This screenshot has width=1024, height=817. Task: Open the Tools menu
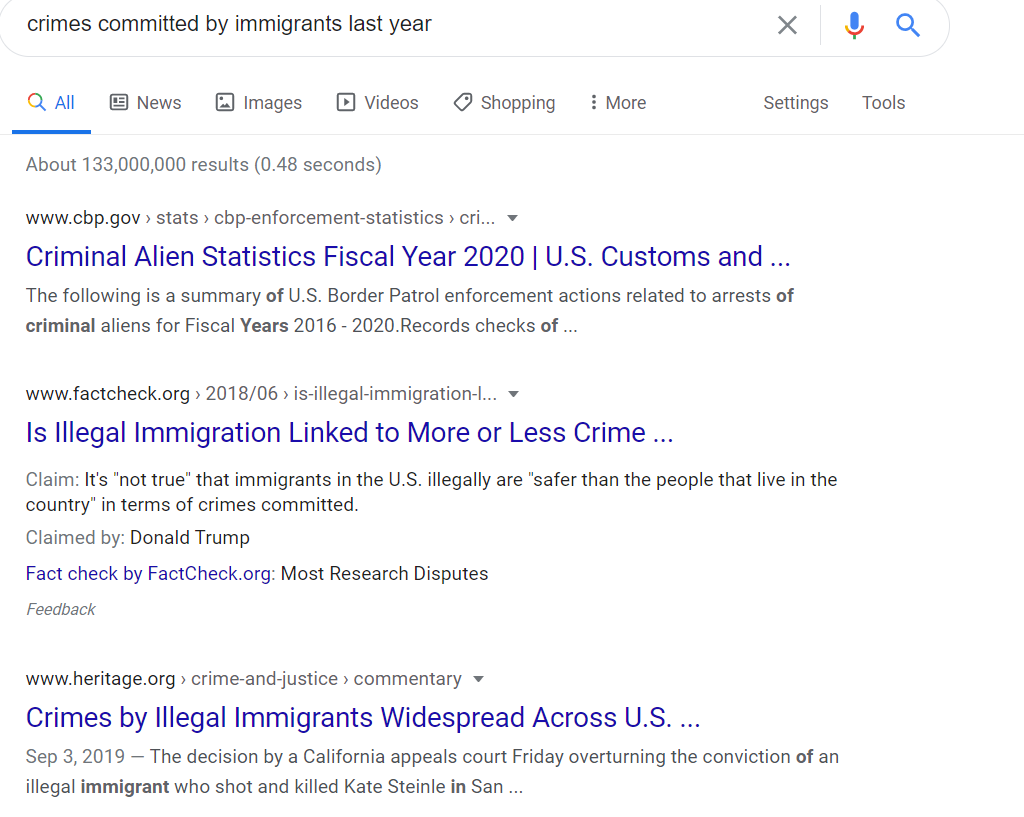[883, 103]
